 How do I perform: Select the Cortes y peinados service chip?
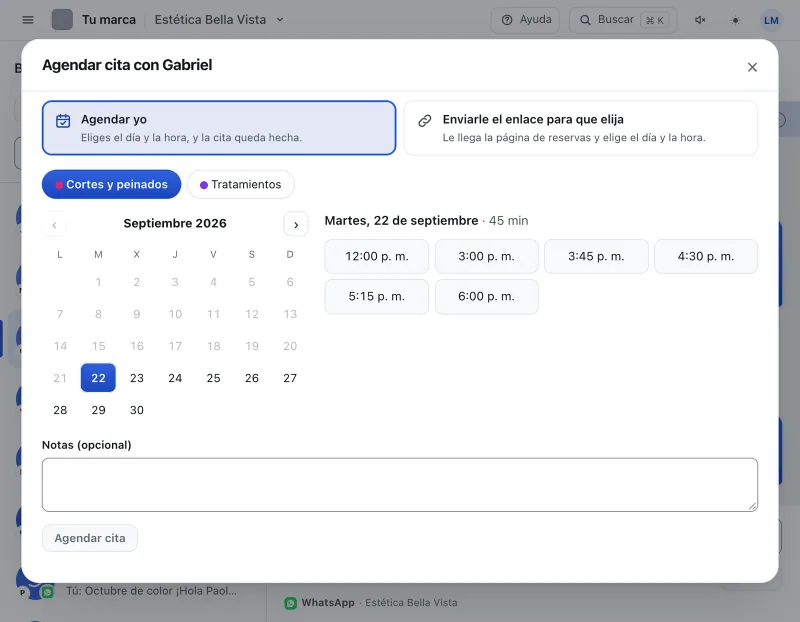(111, 184)
